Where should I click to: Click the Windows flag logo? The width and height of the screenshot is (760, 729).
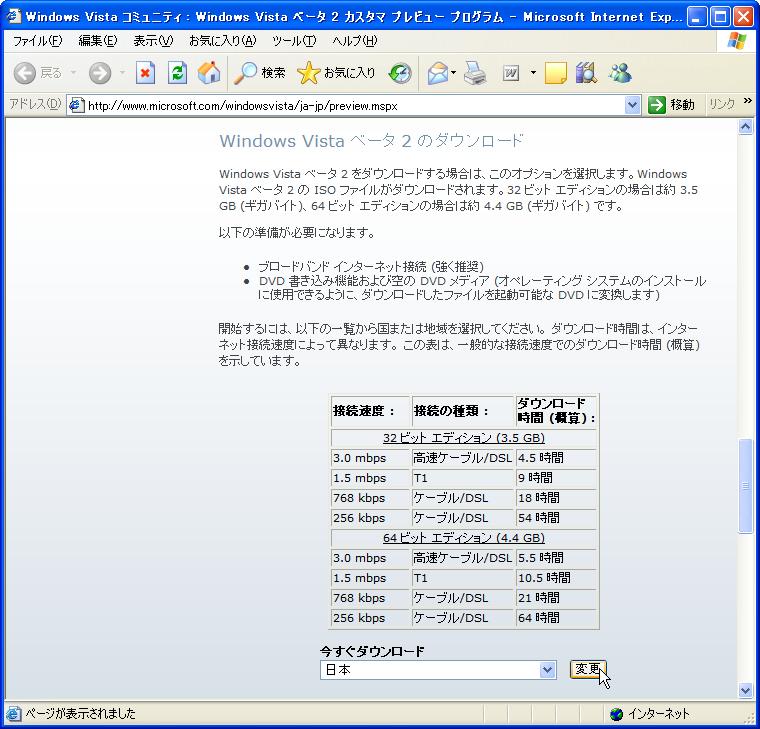737,41
